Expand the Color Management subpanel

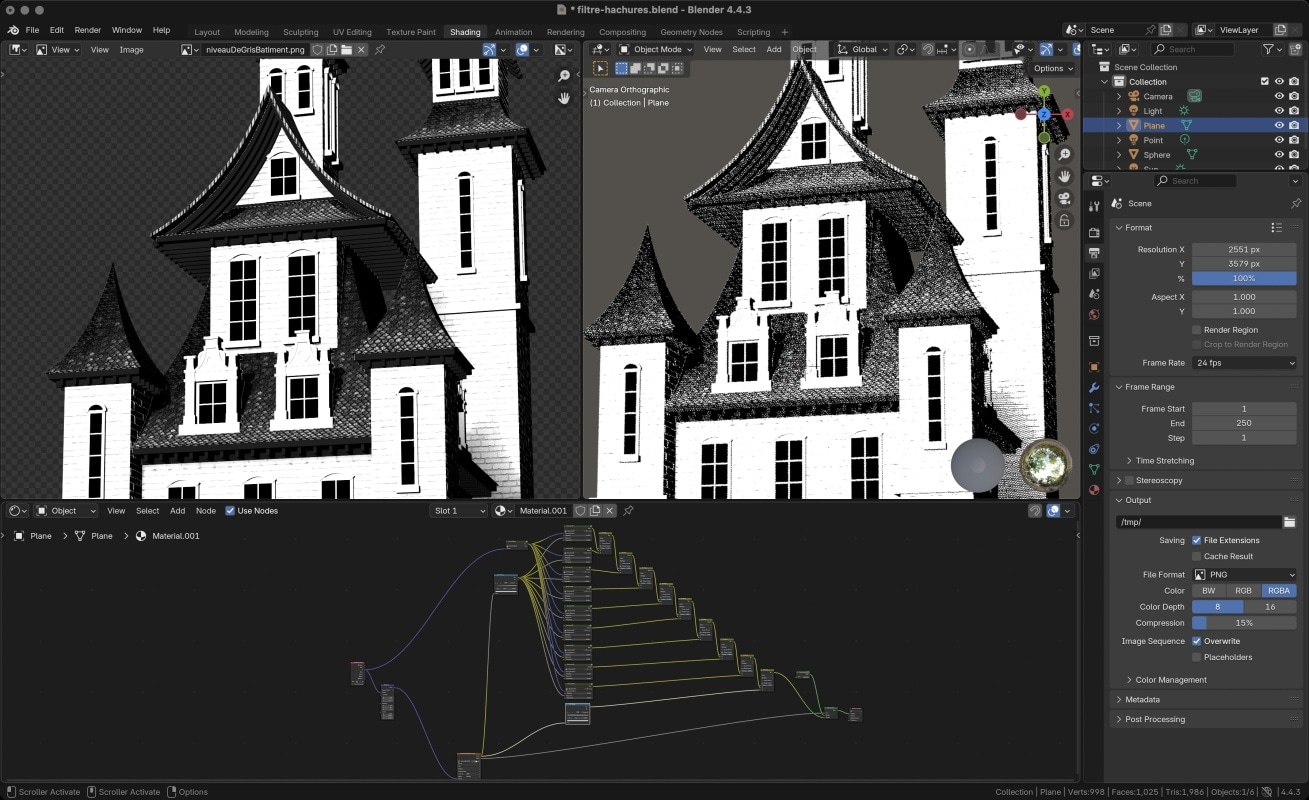pos(1129,680)
